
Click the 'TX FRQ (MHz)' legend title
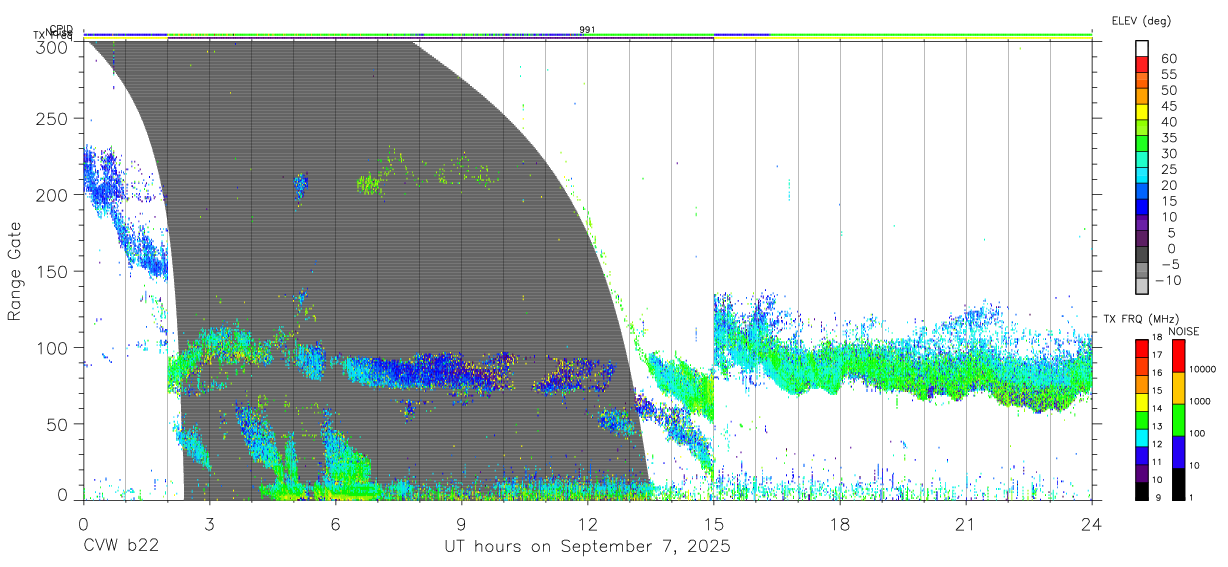click(x=1140, y=319)
